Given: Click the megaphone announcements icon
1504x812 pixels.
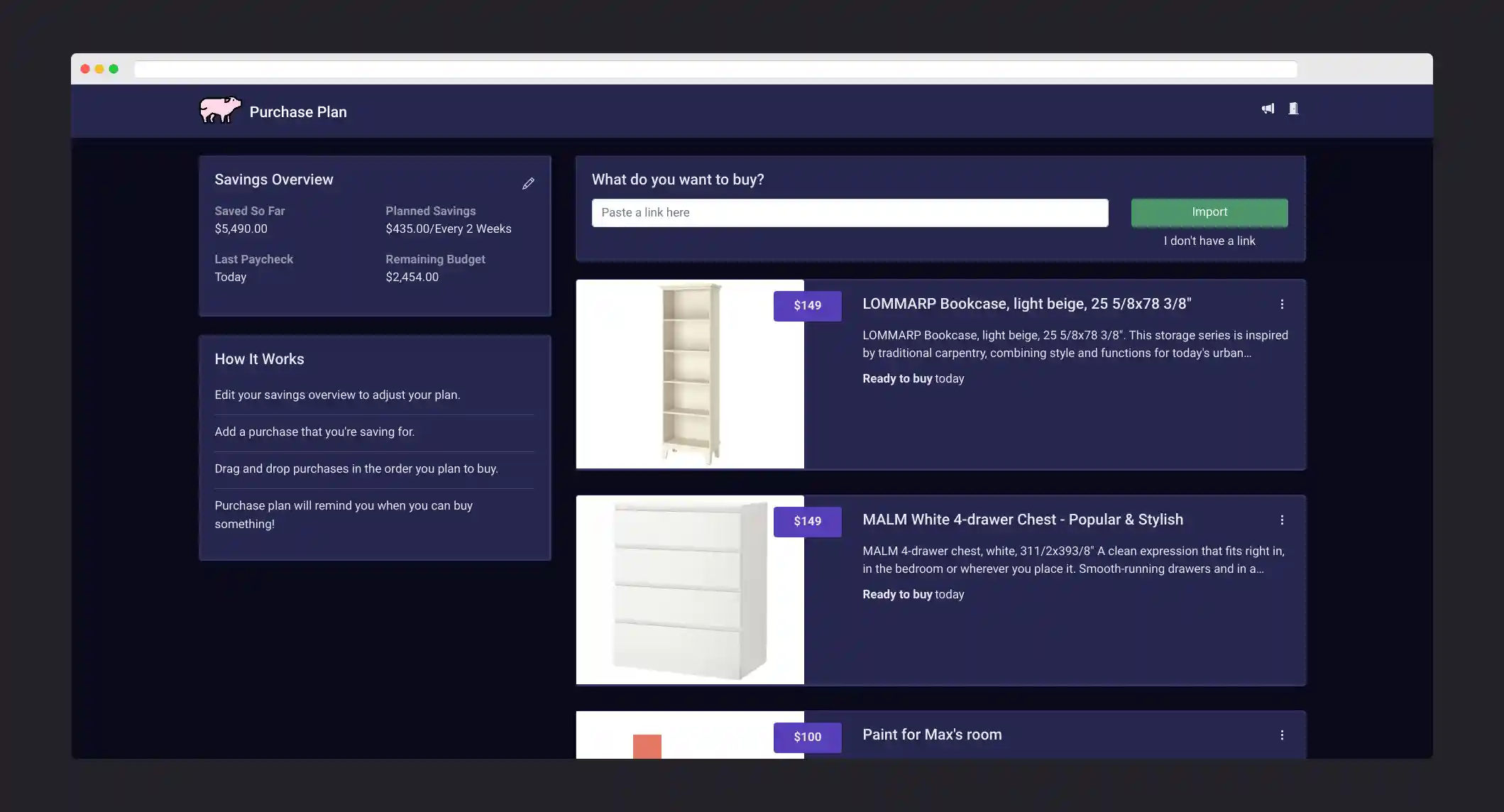Looking at the screenshot, I should [1268, 109].
